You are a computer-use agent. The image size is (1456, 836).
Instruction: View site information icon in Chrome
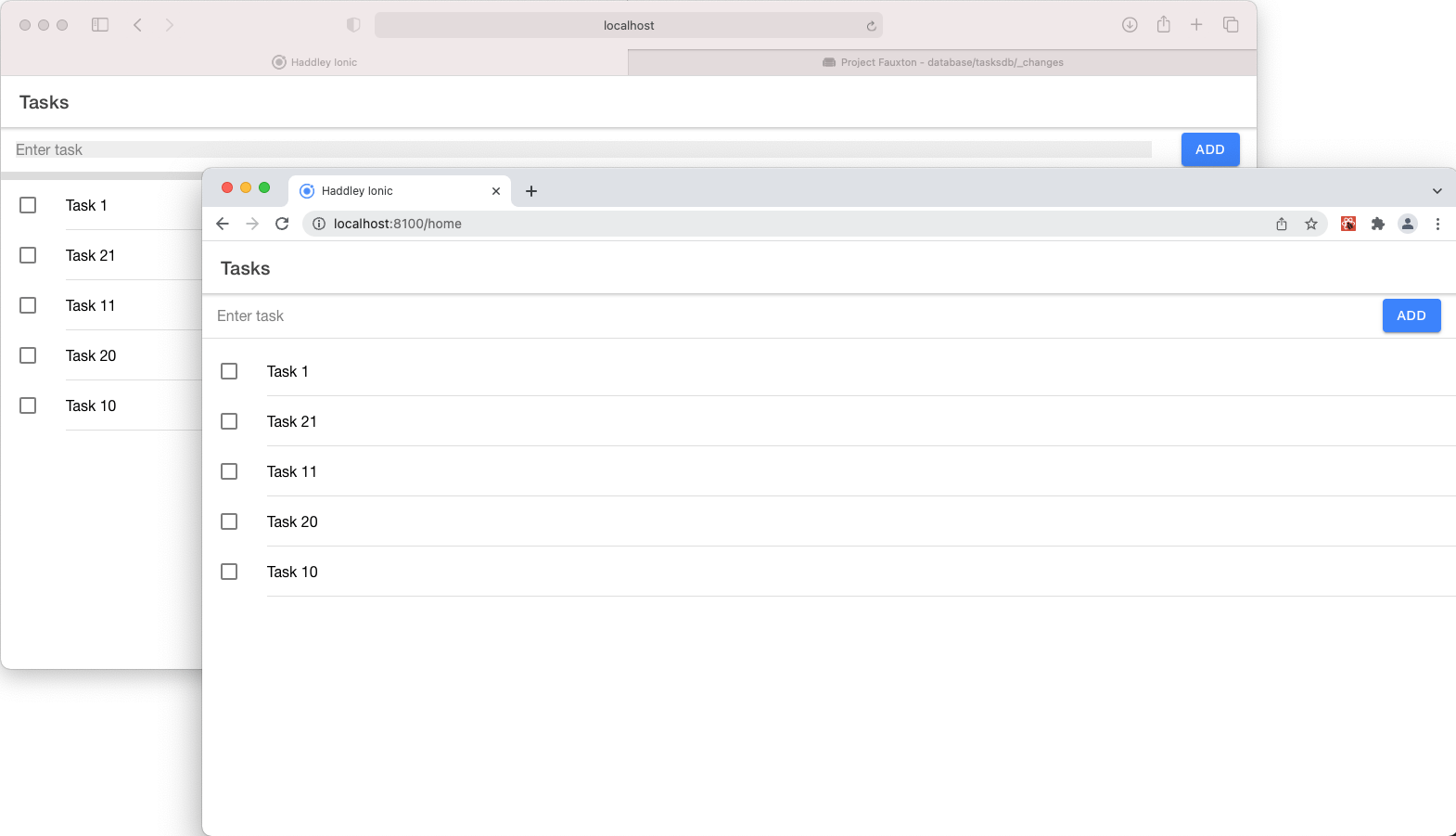click(x=318, y=224)
